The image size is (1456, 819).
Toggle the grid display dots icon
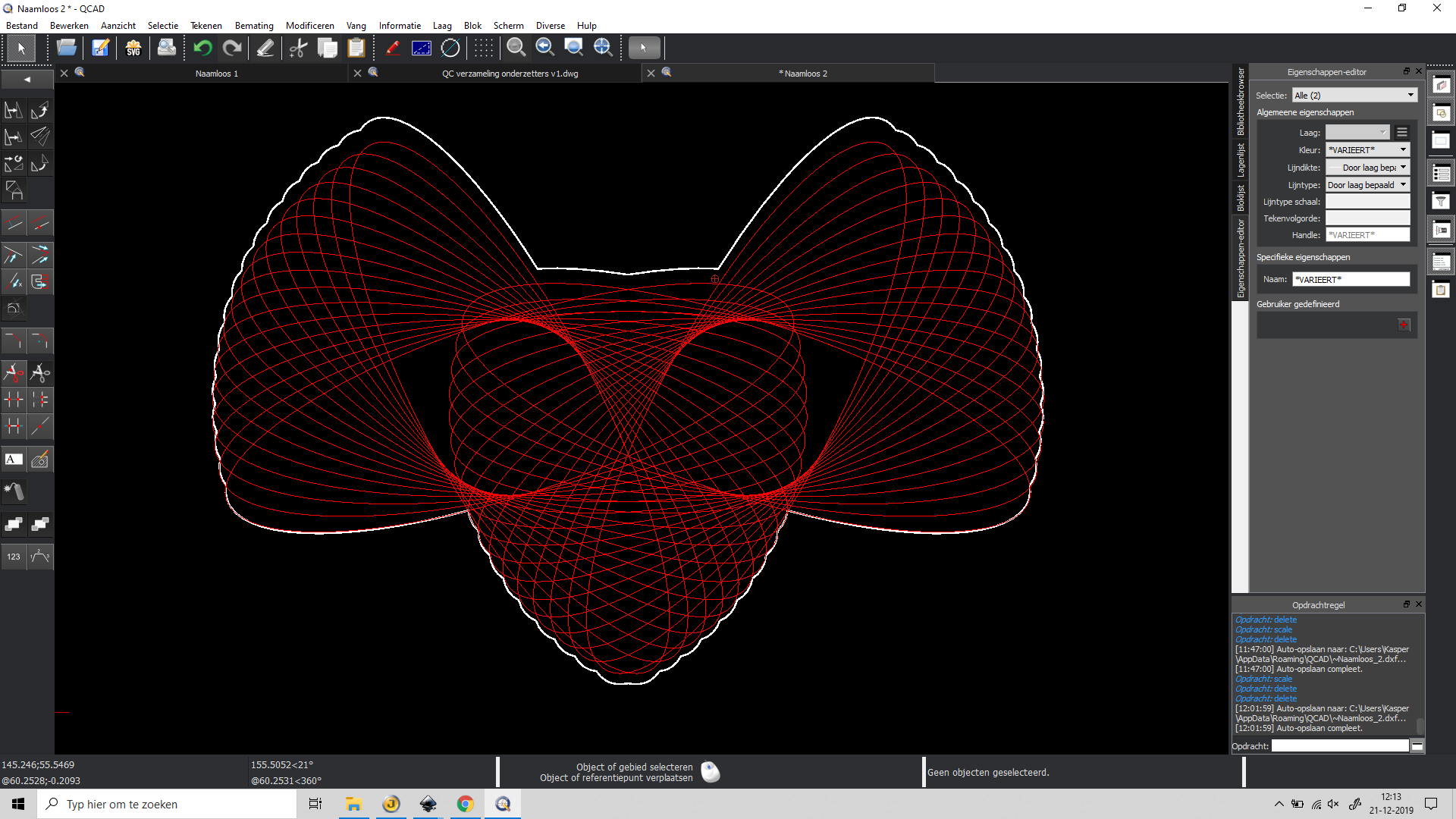(x=483, y=48)
